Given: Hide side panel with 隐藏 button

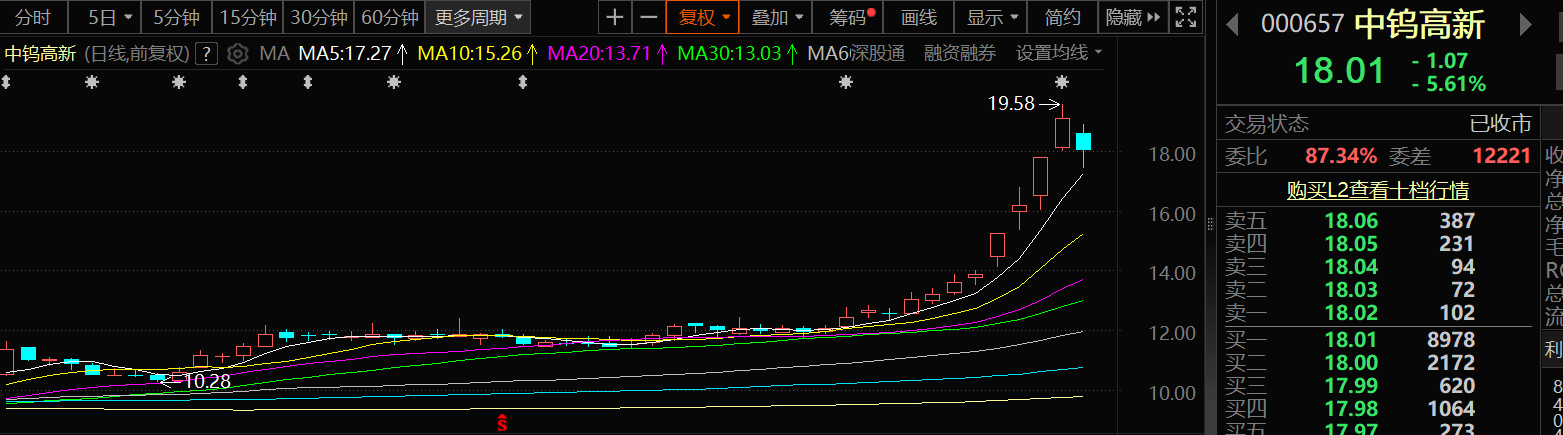Looking at the screenshot, I should (x=1131, y=17).
